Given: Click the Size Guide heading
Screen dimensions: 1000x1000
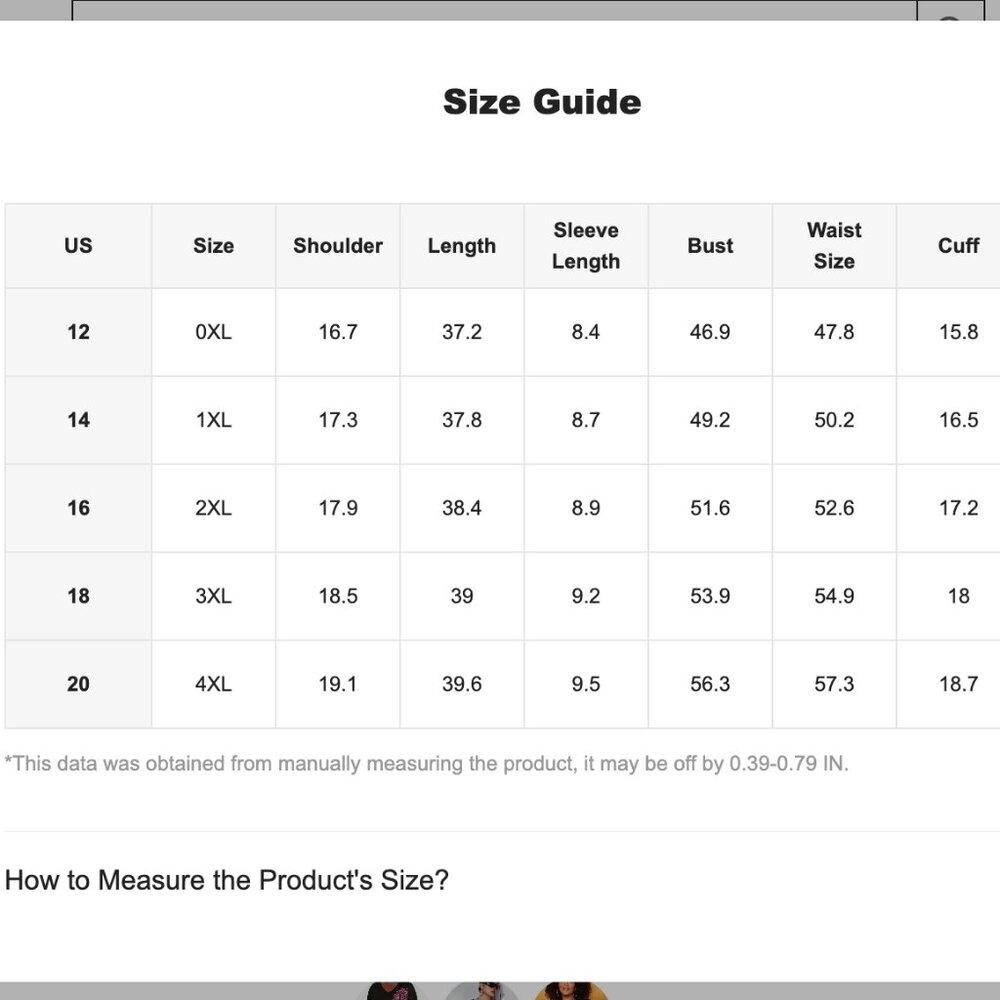Looking at the screenshot, I should pyautogui.click(x=542, y=102).
